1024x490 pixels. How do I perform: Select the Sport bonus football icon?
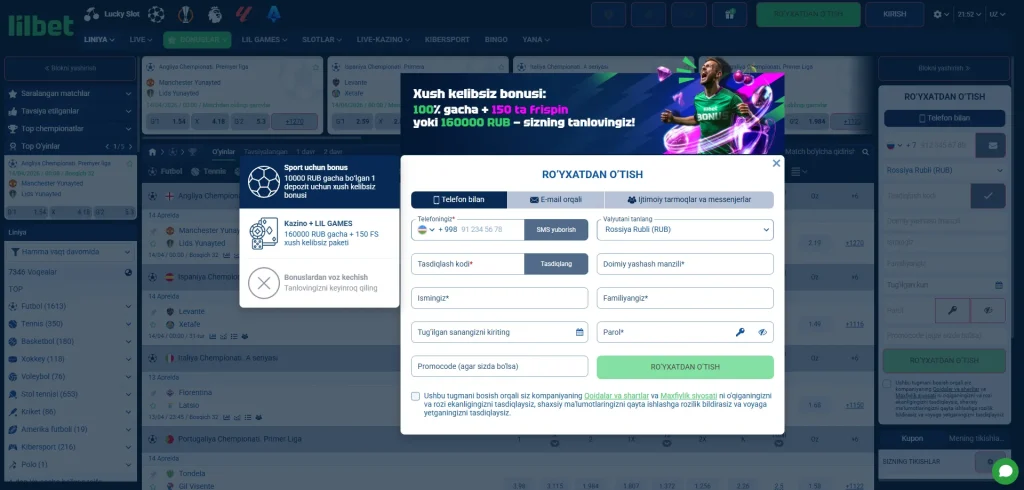tap(263, 181)
